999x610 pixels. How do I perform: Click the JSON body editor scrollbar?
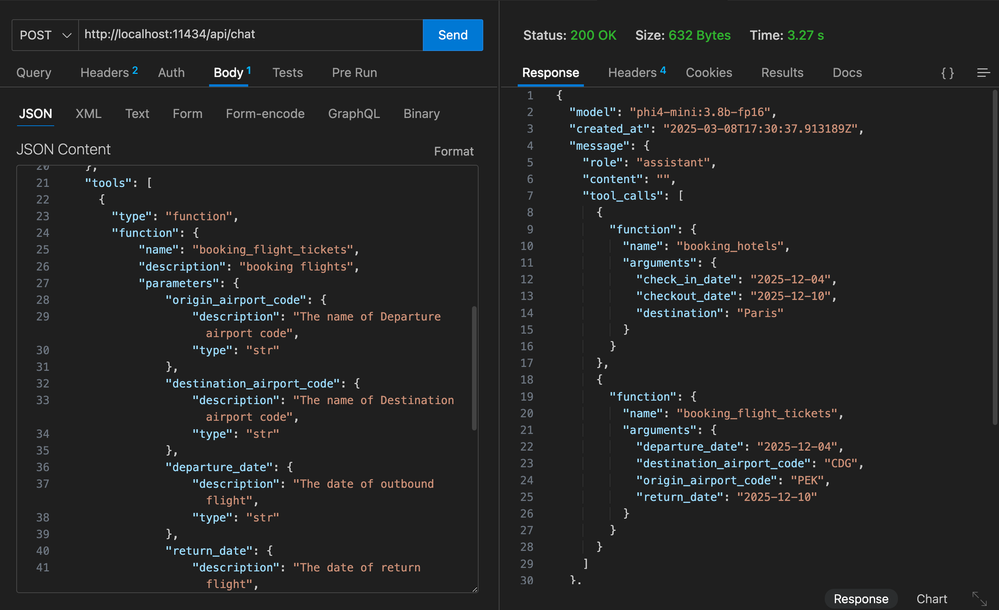click(x=474, y=370)
